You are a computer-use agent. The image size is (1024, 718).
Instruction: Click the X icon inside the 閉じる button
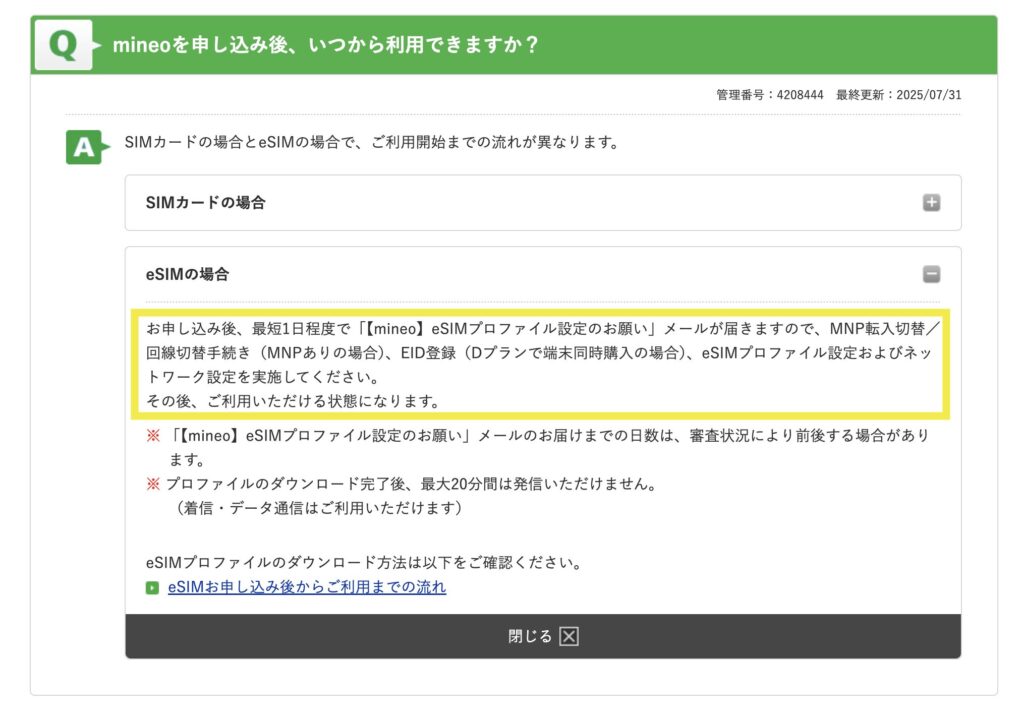click(x=567, y=635)
